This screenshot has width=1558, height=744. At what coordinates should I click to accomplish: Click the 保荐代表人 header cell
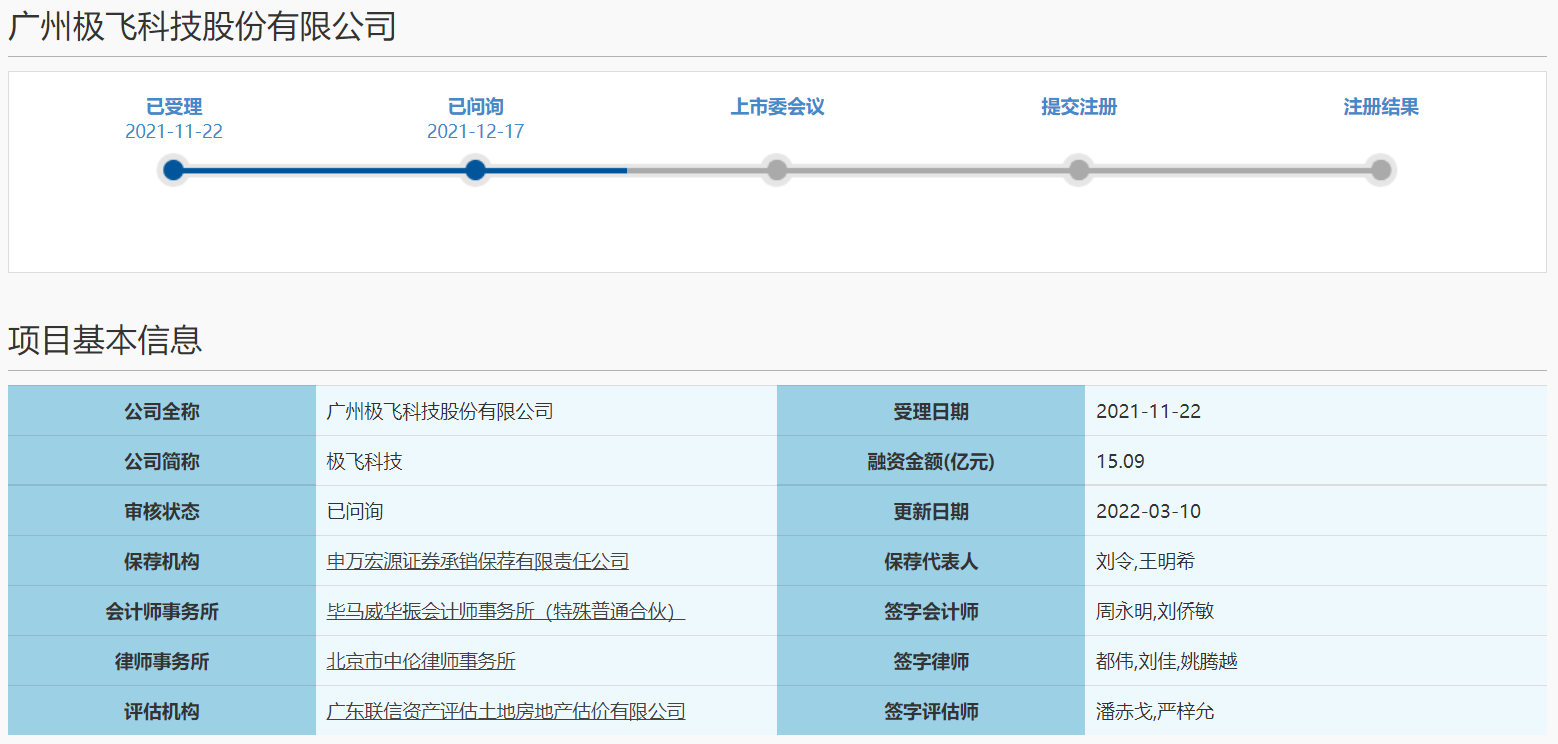(x=931, y=561)
